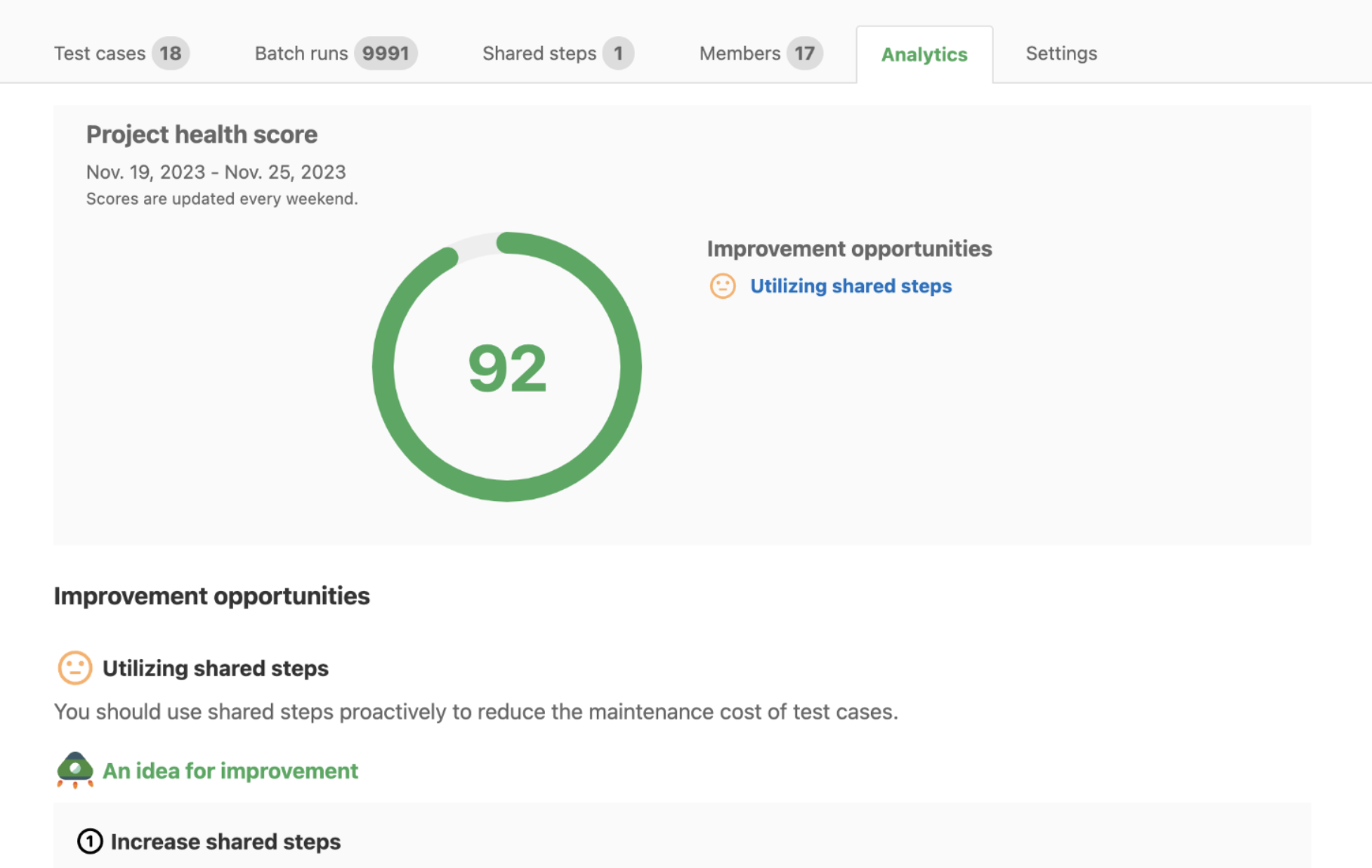Screen dimensions: 1372x868
Task: Follow the blue Utilizing shared steps link
Action: 851,286
